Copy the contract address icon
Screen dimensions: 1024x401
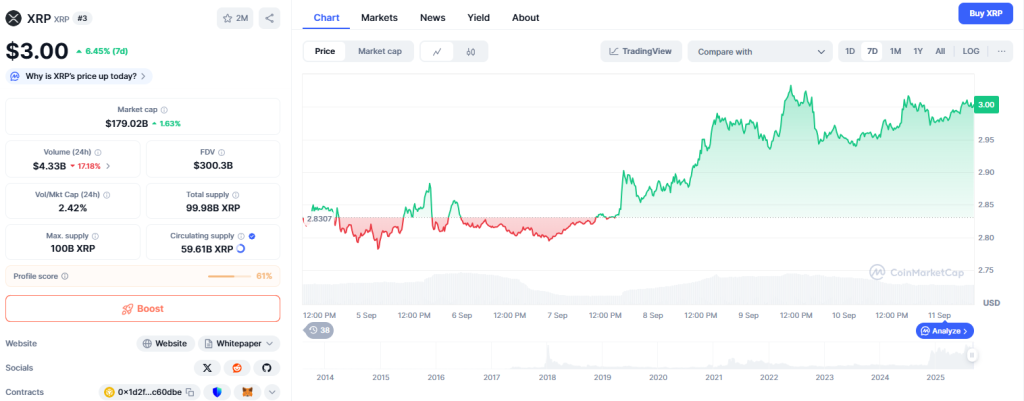(189, 392)
